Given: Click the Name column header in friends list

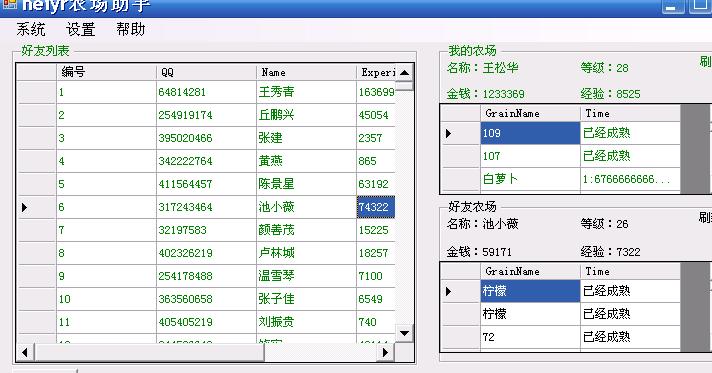Looking at the screenshot, I should pos(306,72).
